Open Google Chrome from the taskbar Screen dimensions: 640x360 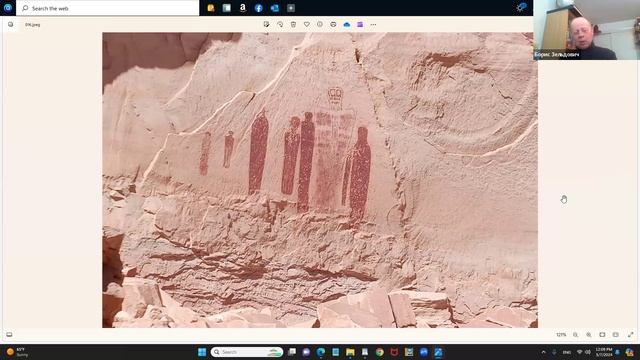[380, 352]
